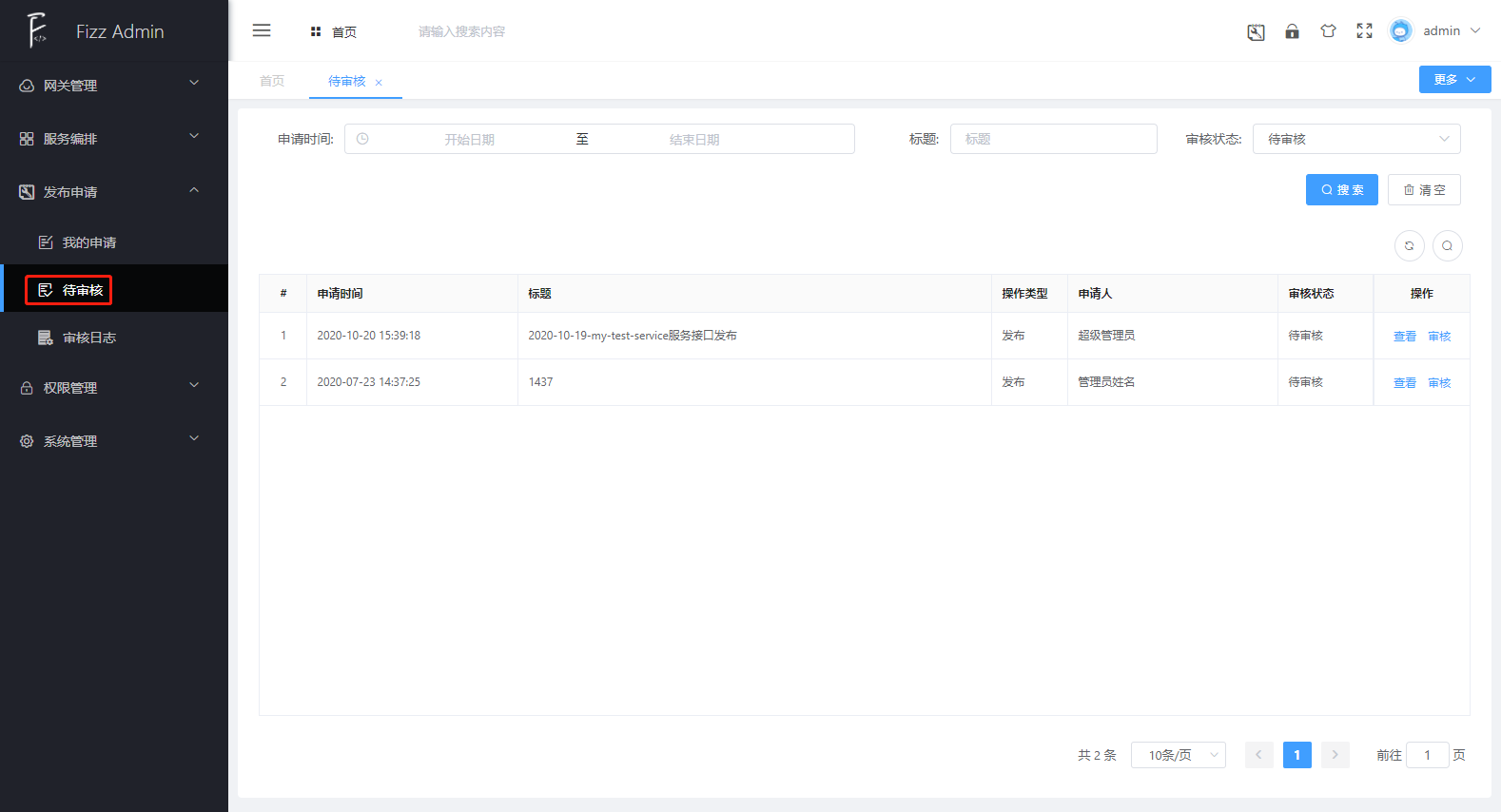Click the admin user avatar
Image resolution: width=1501 pixels, height=812 pixels.
click(1400, 31)
